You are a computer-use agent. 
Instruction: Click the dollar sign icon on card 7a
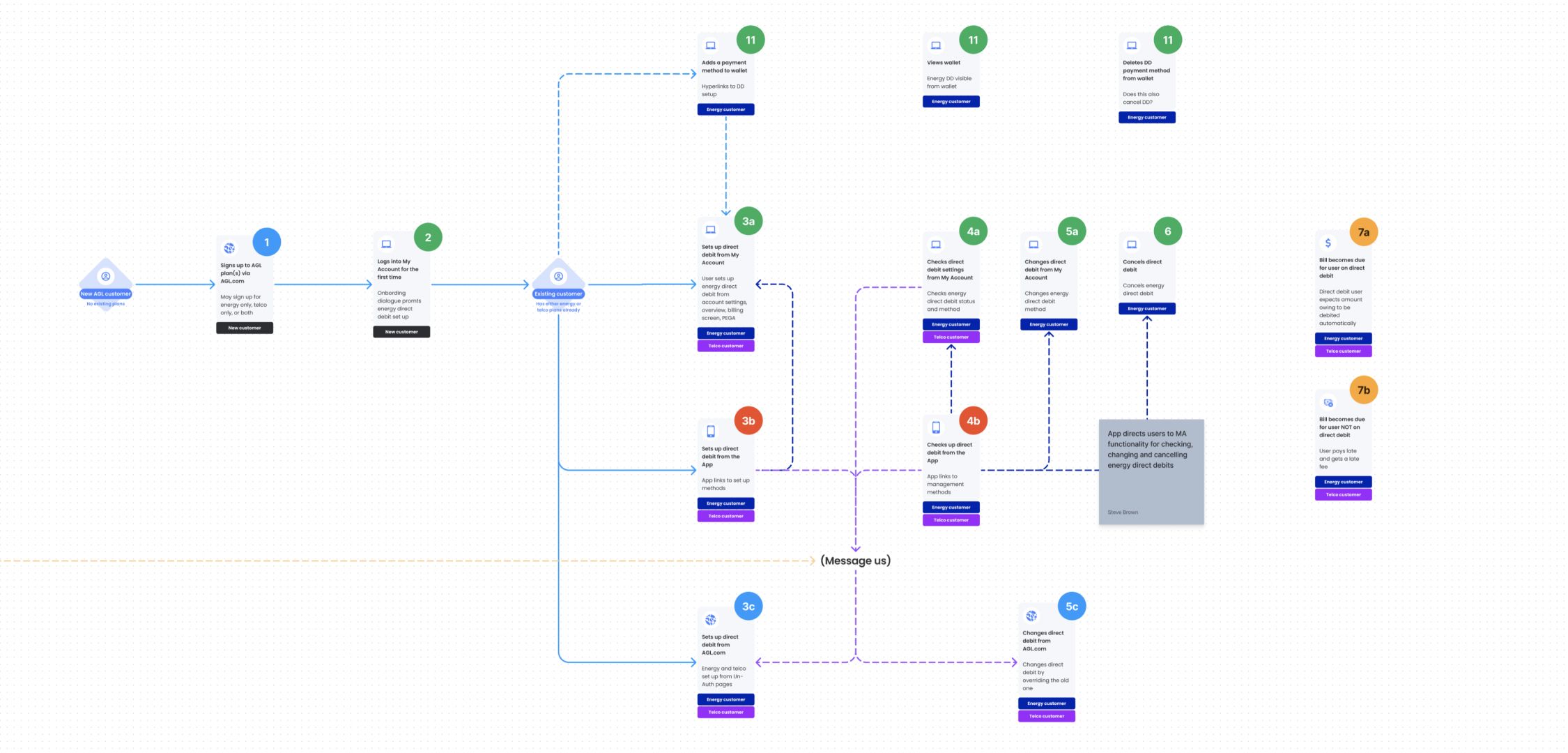click(1328, 243)
